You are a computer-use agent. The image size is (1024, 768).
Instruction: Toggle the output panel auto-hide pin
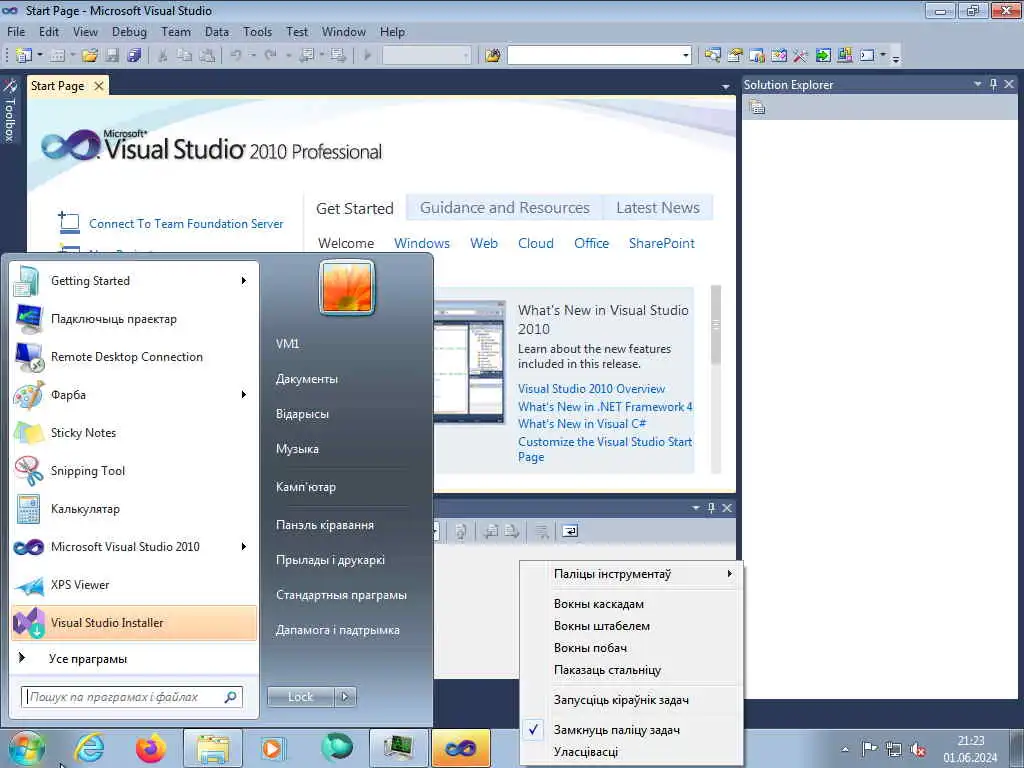point(712,508)
